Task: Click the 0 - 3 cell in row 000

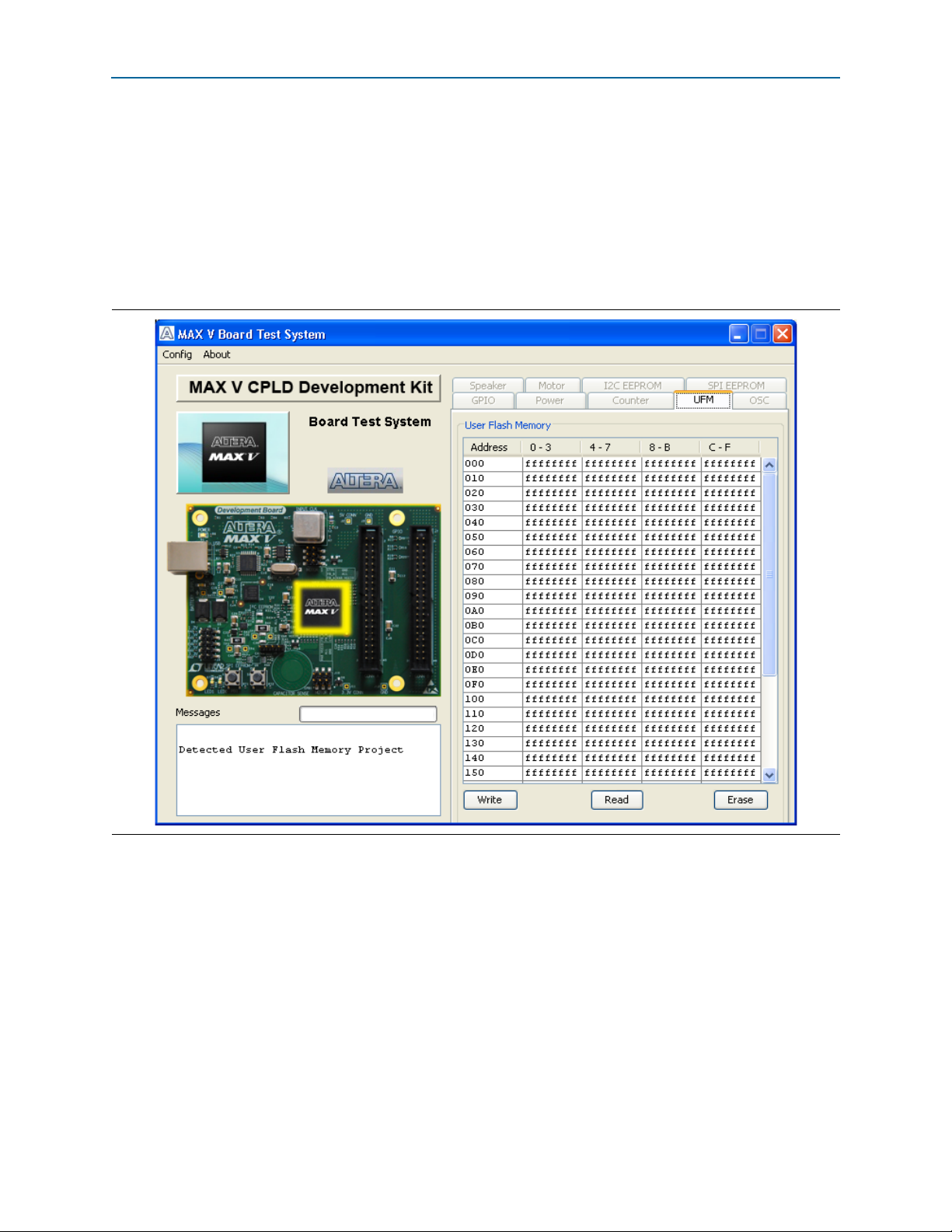Action: click(552, 464)
